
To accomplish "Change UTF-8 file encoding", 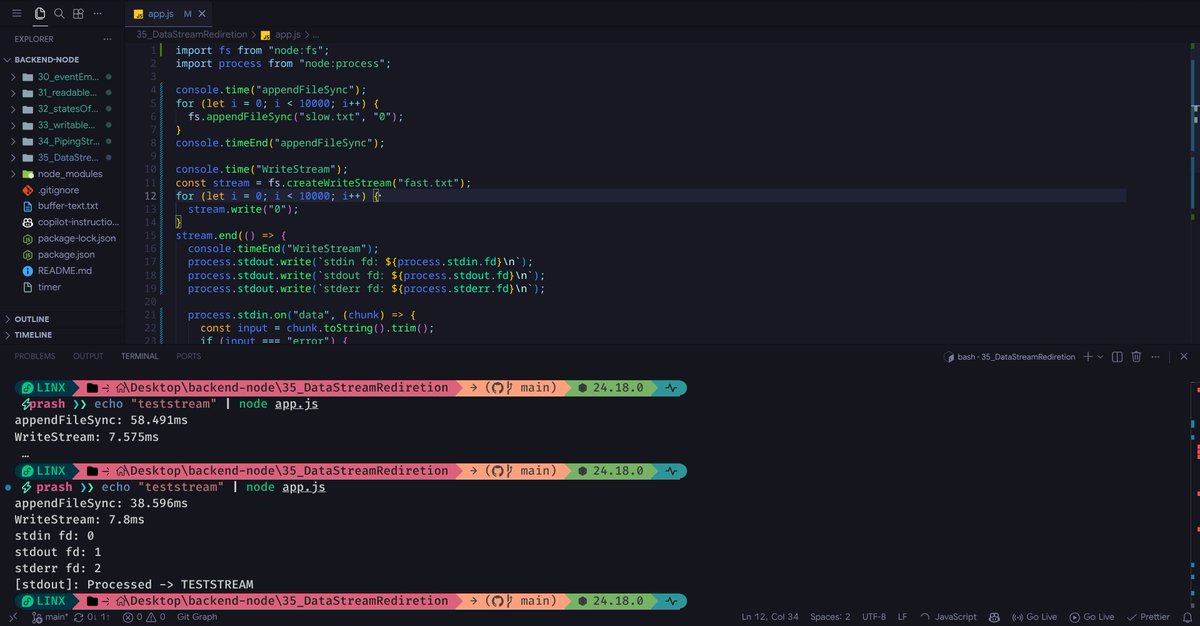I will 874,617.
